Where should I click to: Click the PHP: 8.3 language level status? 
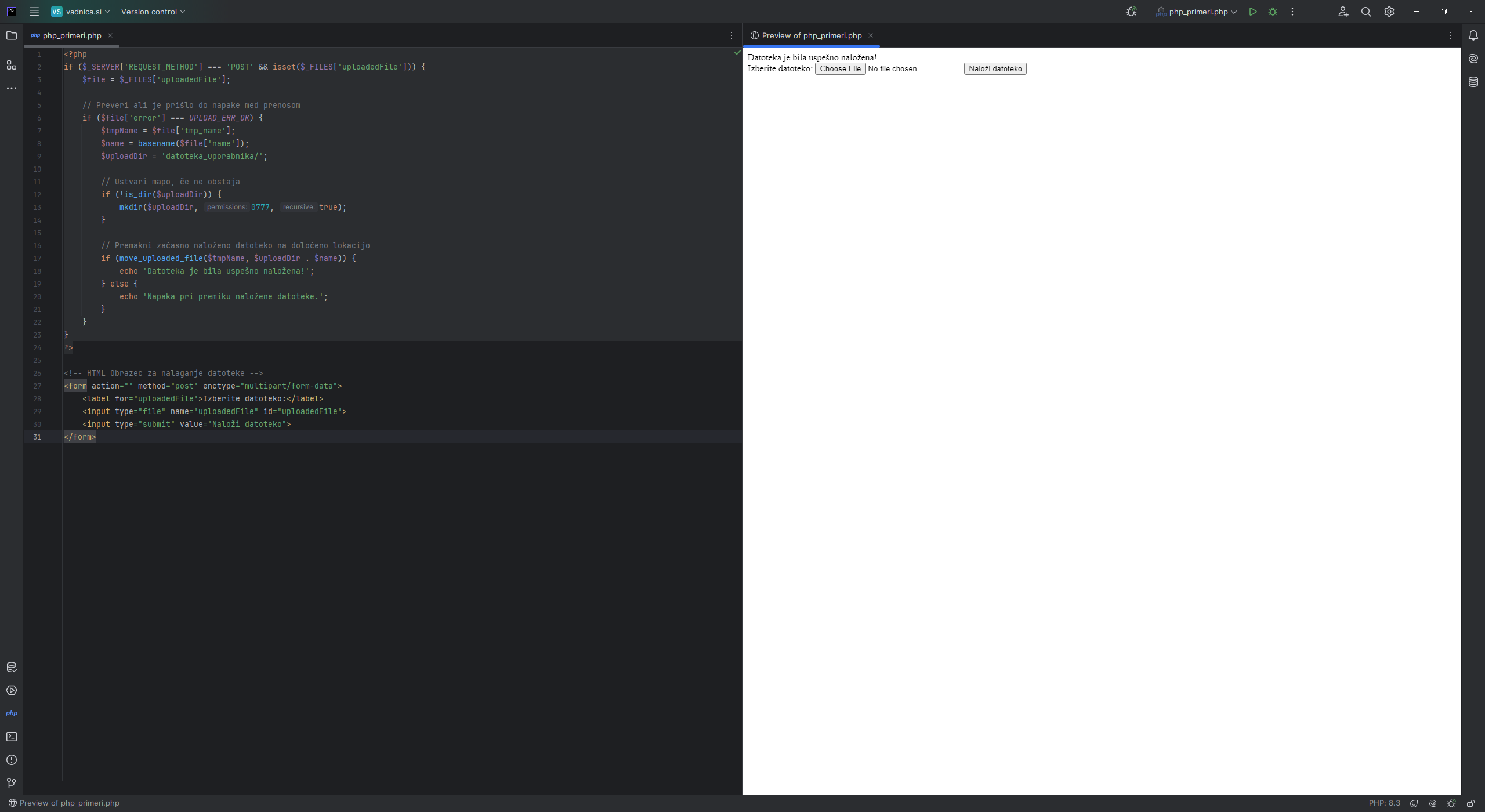click(x=1384, y=803)
